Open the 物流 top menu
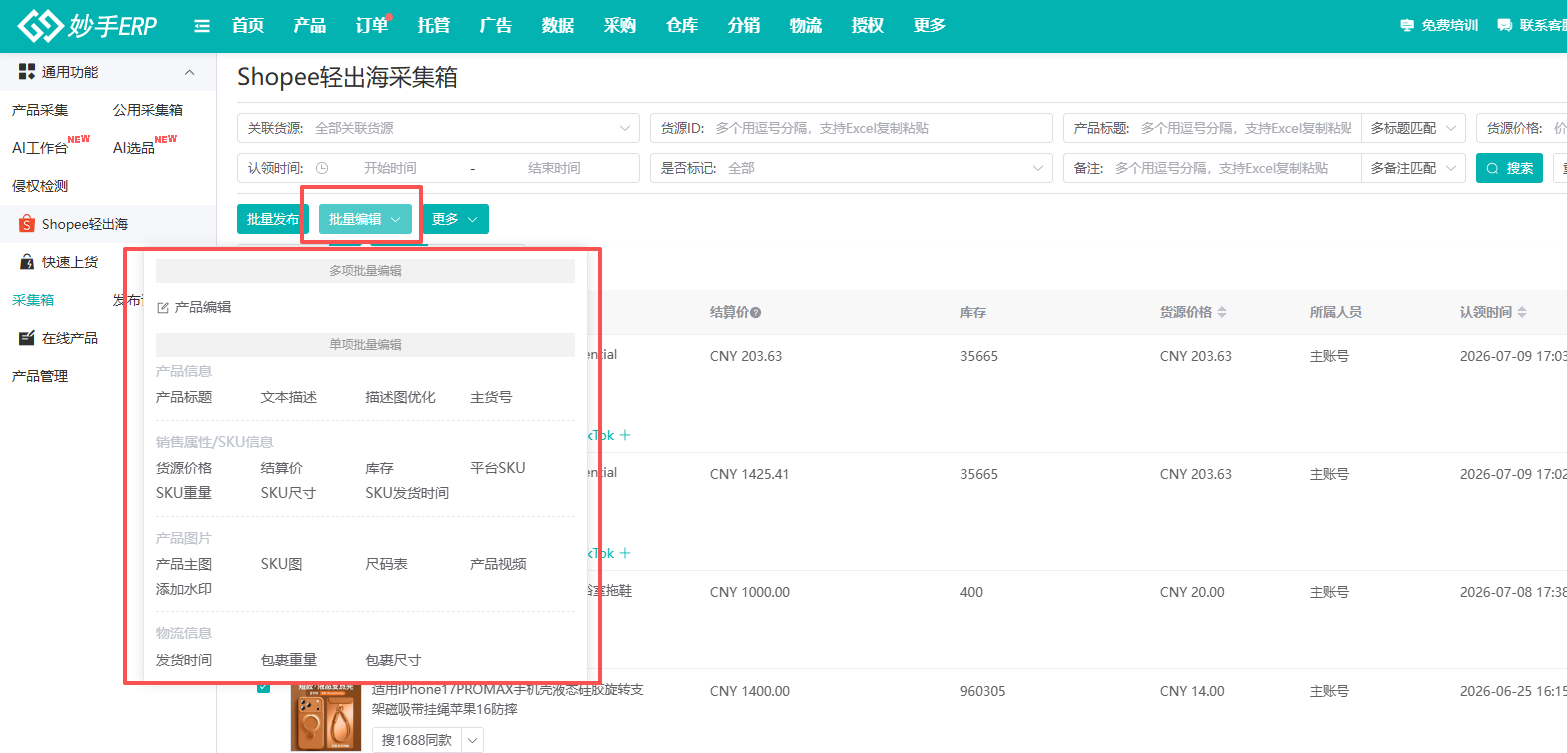Screen dimensions: 1567x753 pos(806,26)
